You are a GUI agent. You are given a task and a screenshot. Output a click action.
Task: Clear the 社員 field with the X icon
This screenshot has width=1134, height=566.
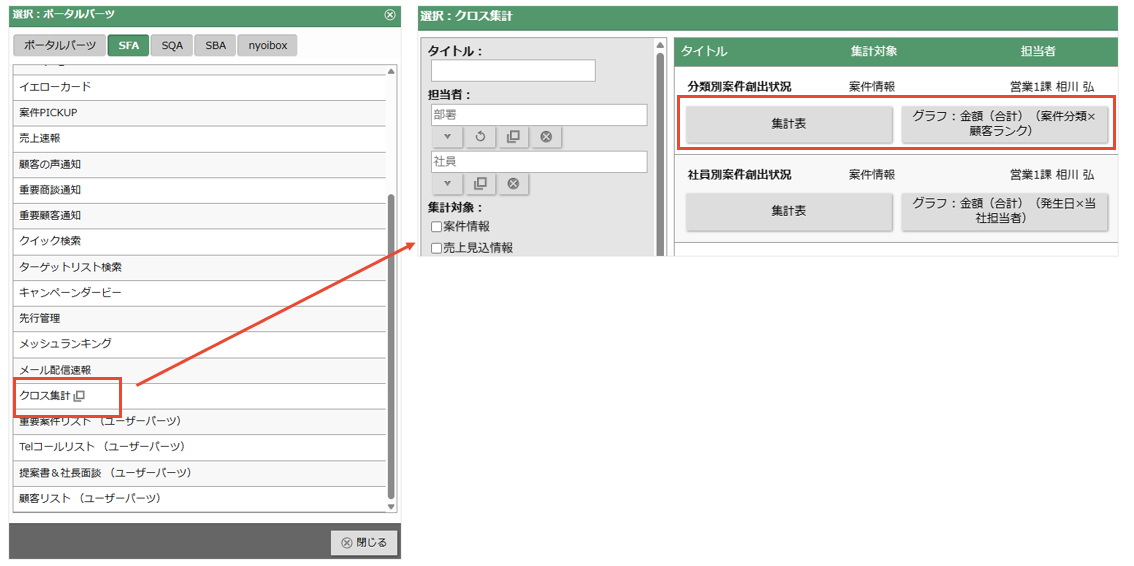pos(513,184)
